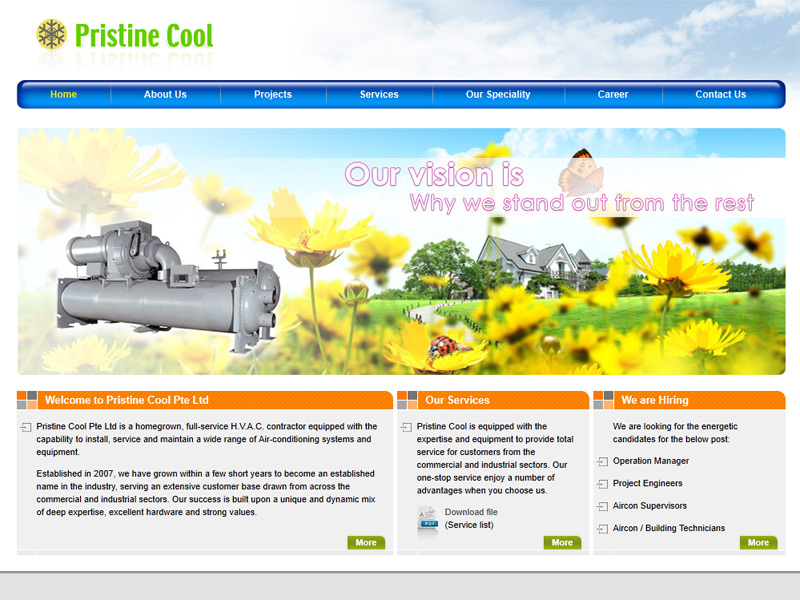Click the Pristine Cool snowflake logo icon
Screen dimensions: 800x600
(x=52, y=34)
